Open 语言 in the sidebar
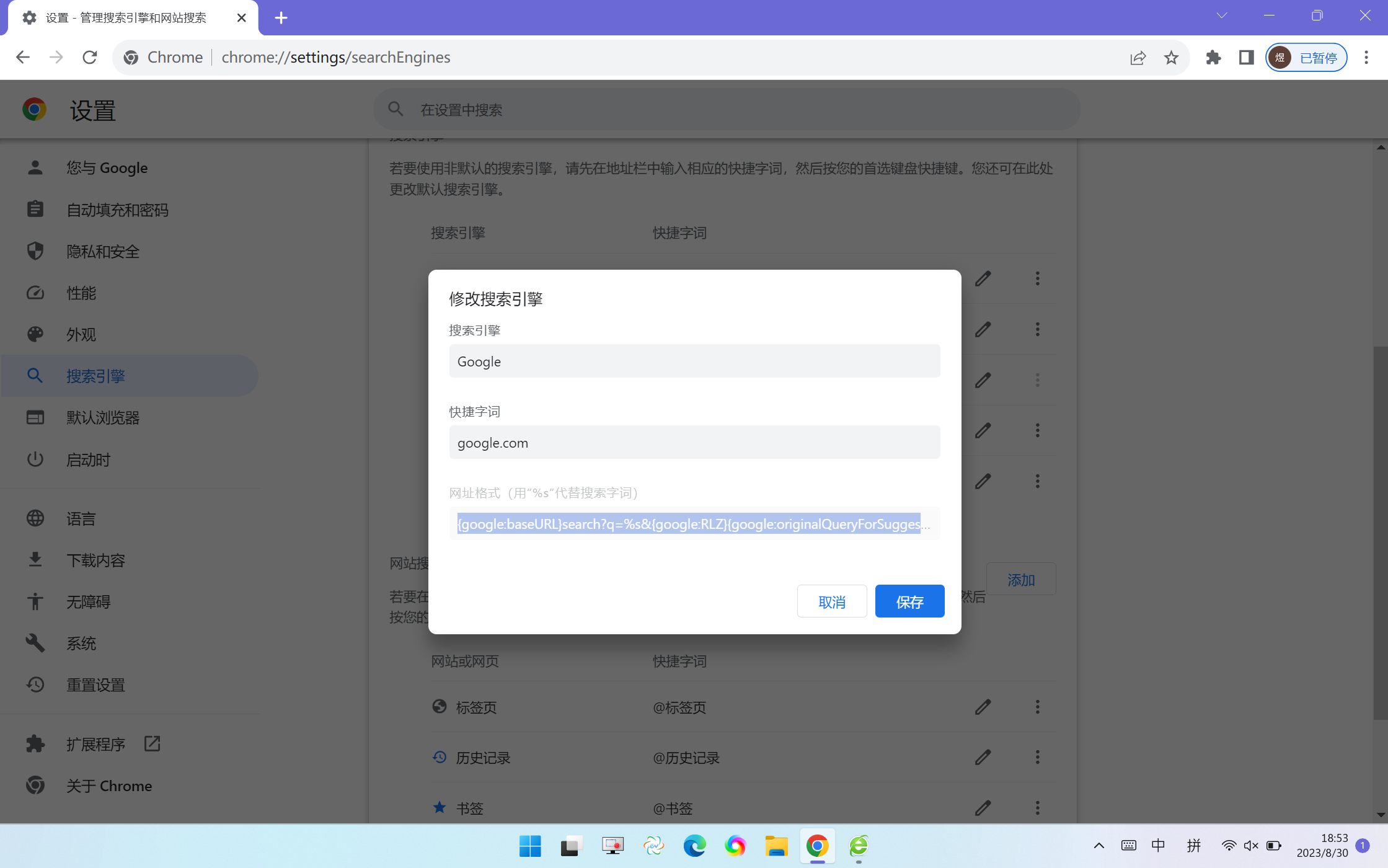 (130, 518)
